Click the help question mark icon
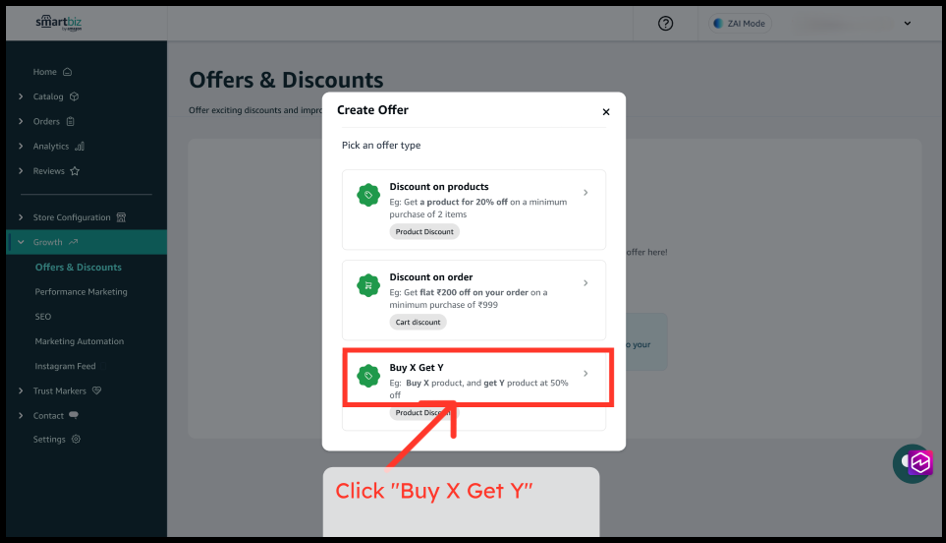The width and height of the screenshot is (946, 543). click(665, 24)
